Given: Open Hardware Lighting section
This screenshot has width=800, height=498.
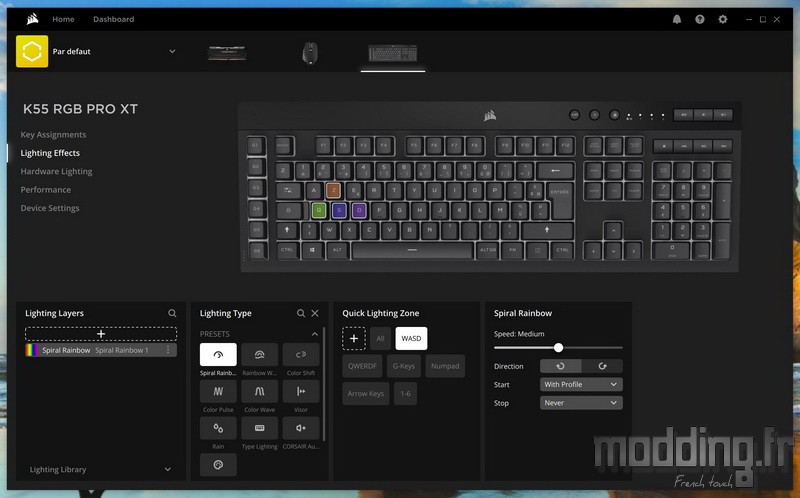Looking at the screenshot, I should [56, 171].
